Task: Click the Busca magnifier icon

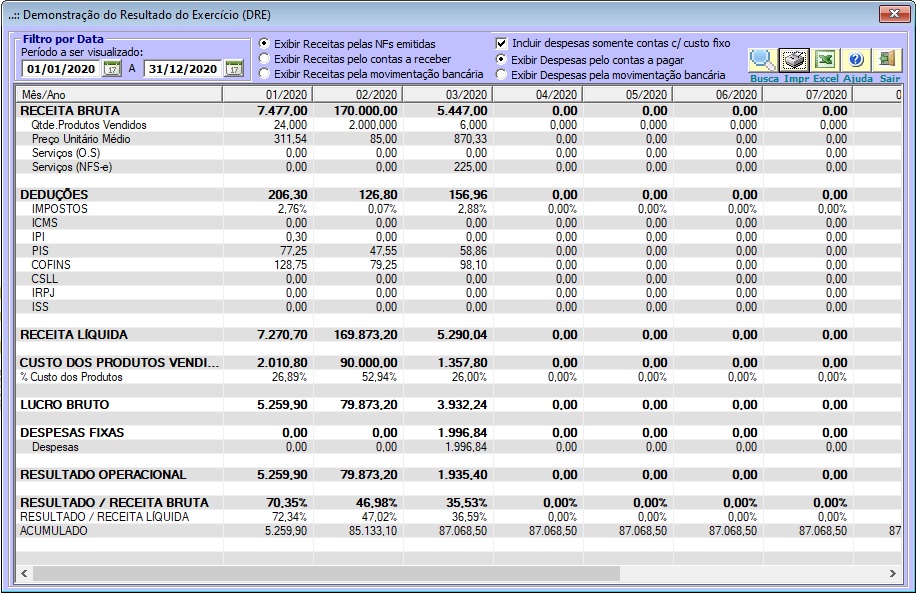Action: point(762,60)
